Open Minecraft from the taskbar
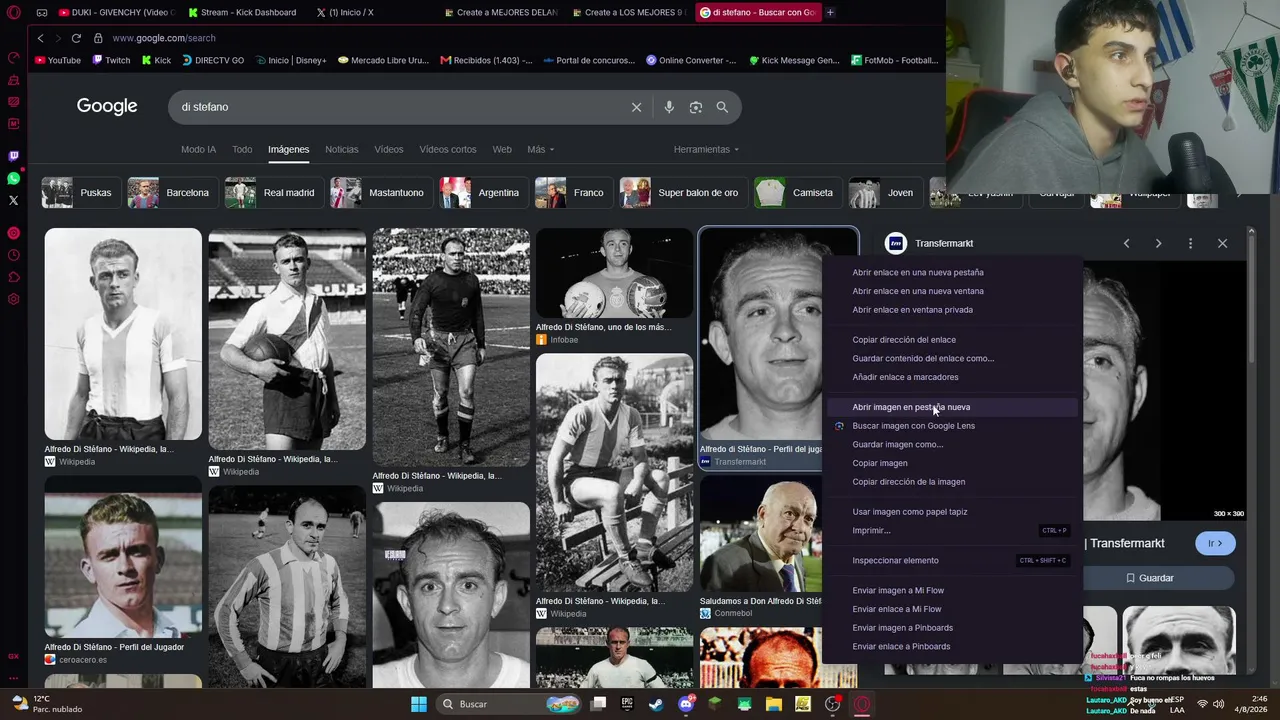1280x720 pixels. 715,704
